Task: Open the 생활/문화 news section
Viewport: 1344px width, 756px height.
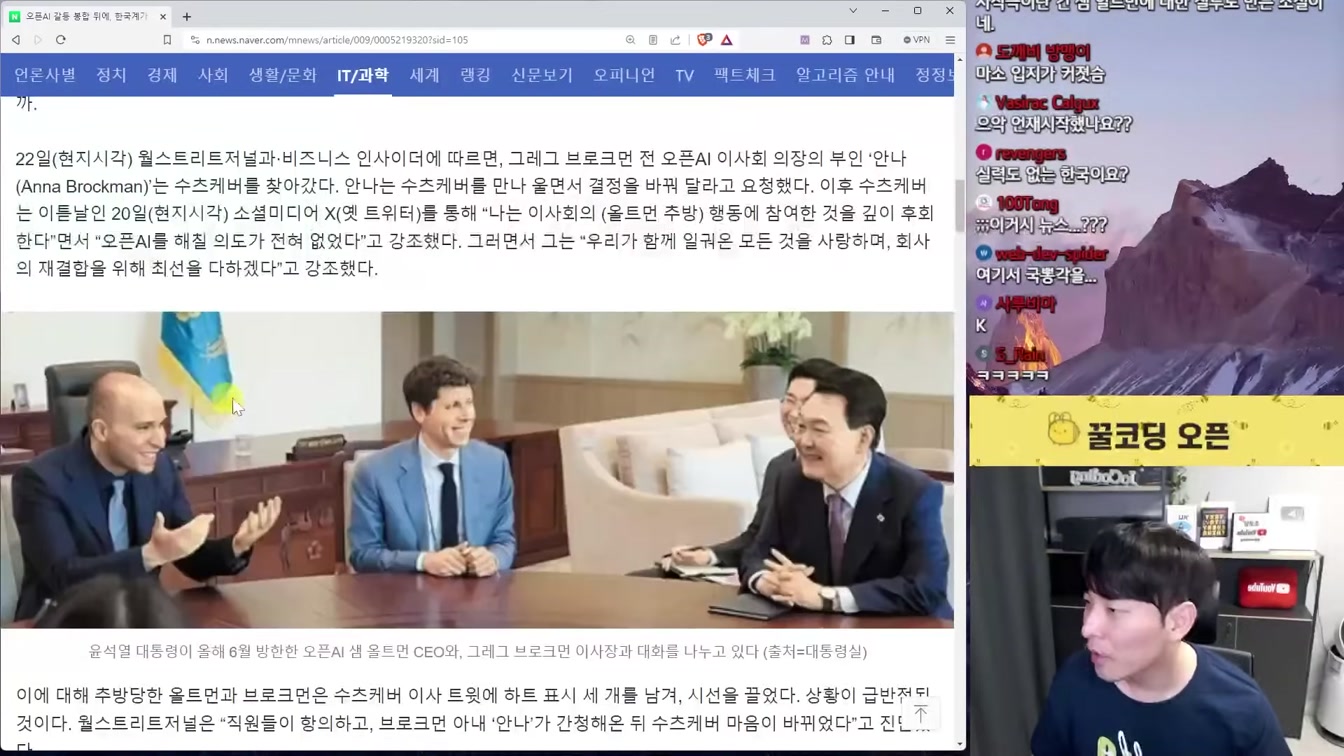Action: (x=283, y=75)
